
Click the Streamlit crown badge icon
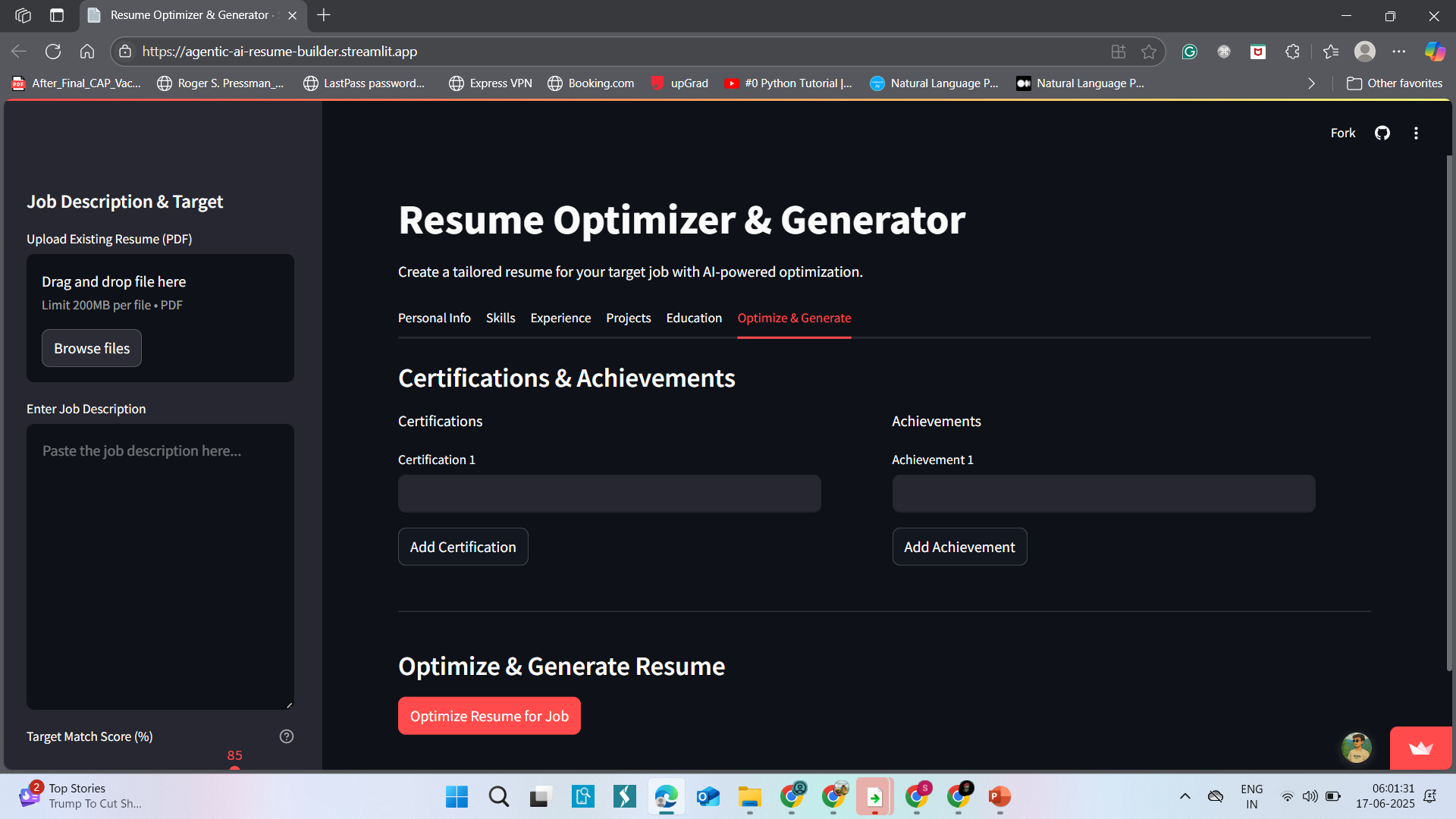(1420, 748)
